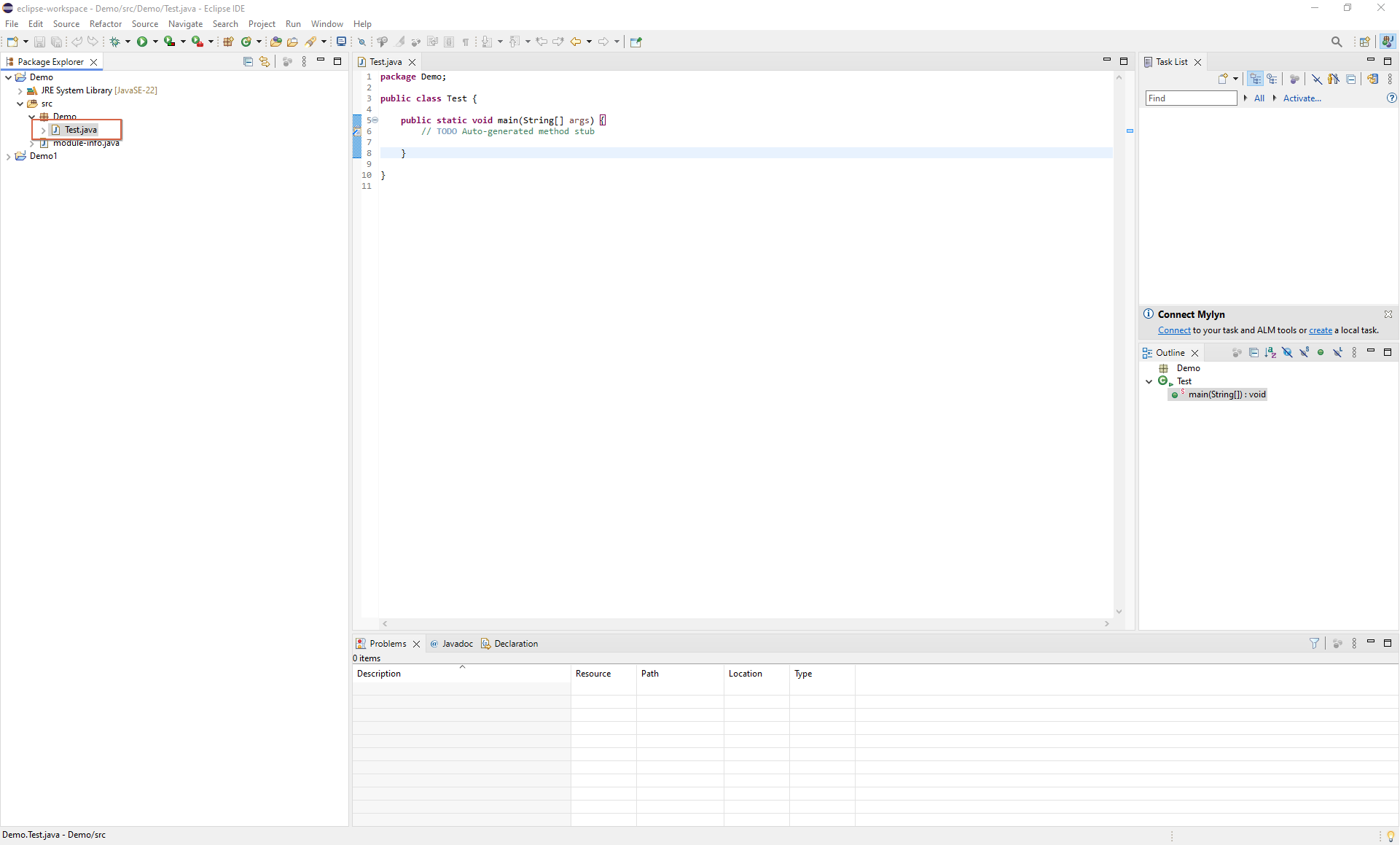Switch to the Javadoc tab
Image resolution: width=1400 pixels, height=845 pixels.
pyautogui.click(x=457, y=644)
